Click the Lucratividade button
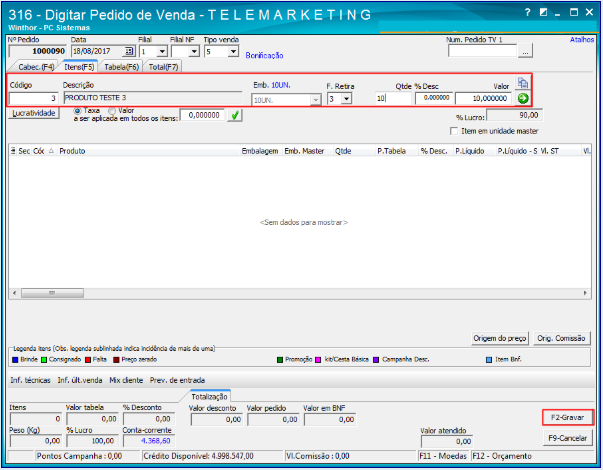 point(34,113)
